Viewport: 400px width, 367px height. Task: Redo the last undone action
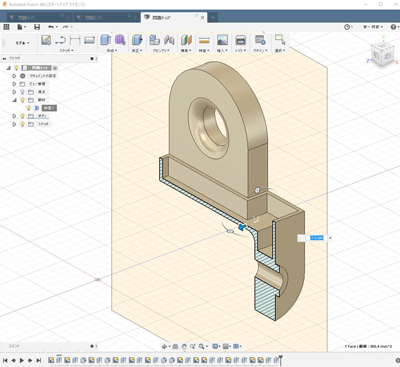[x=66, y=27]
